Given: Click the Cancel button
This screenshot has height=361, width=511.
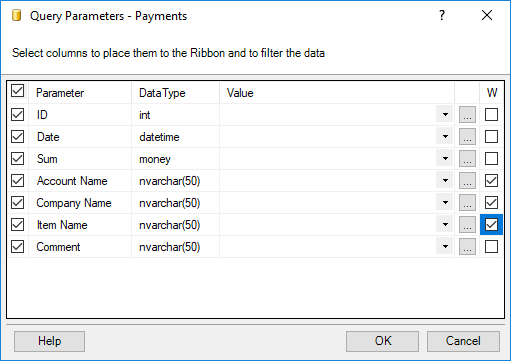Looking at the screenshot, I should pyautogui.click(x=463, y=341).
